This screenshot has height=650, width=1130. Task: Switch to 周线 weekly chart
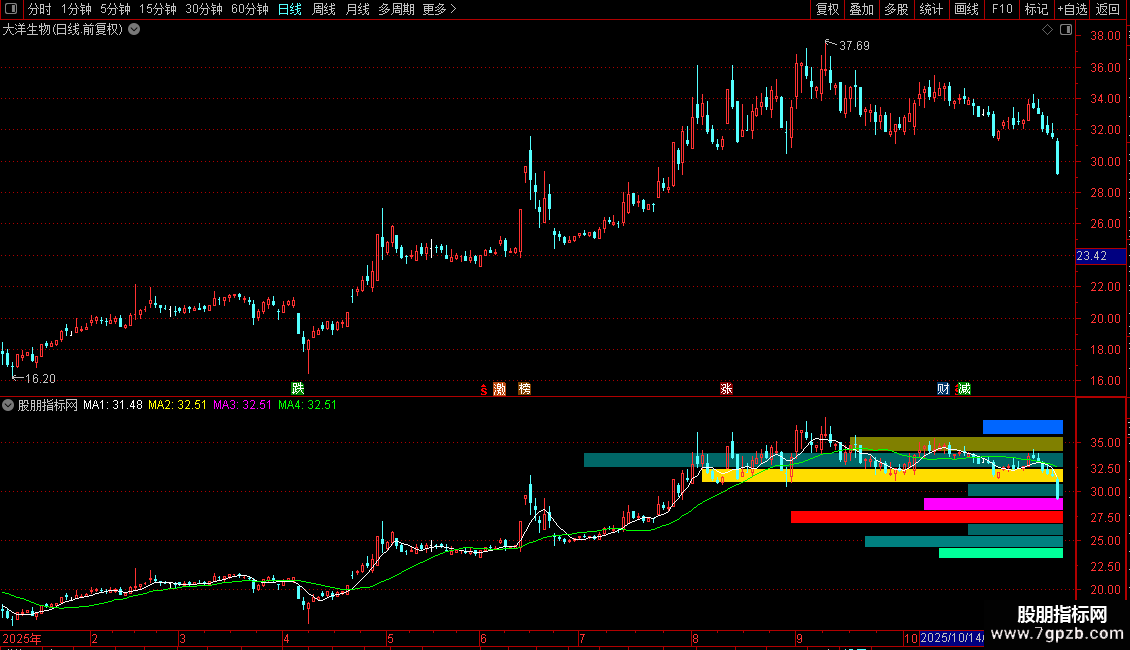coord(324,9)
